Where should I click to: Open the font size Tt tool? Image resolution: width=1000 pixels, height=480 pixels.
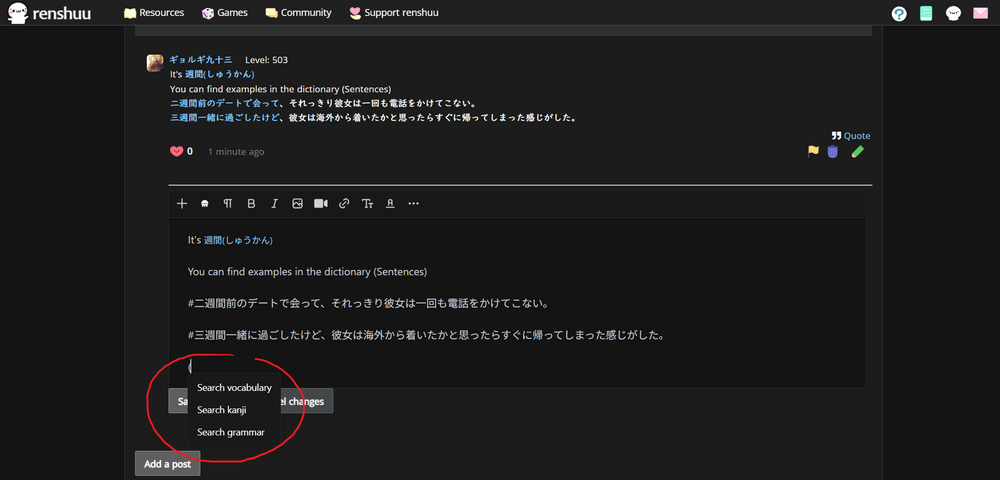367,203
